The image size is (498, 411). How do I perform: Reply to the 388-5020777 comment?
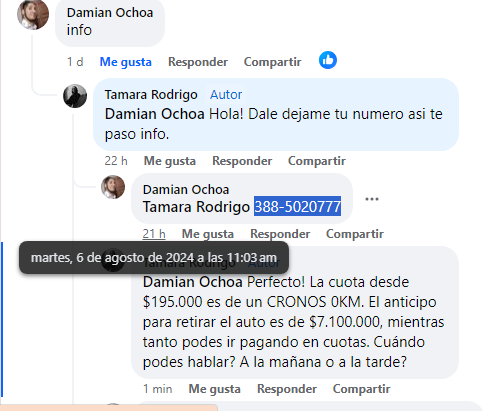[x=280, y=234]
